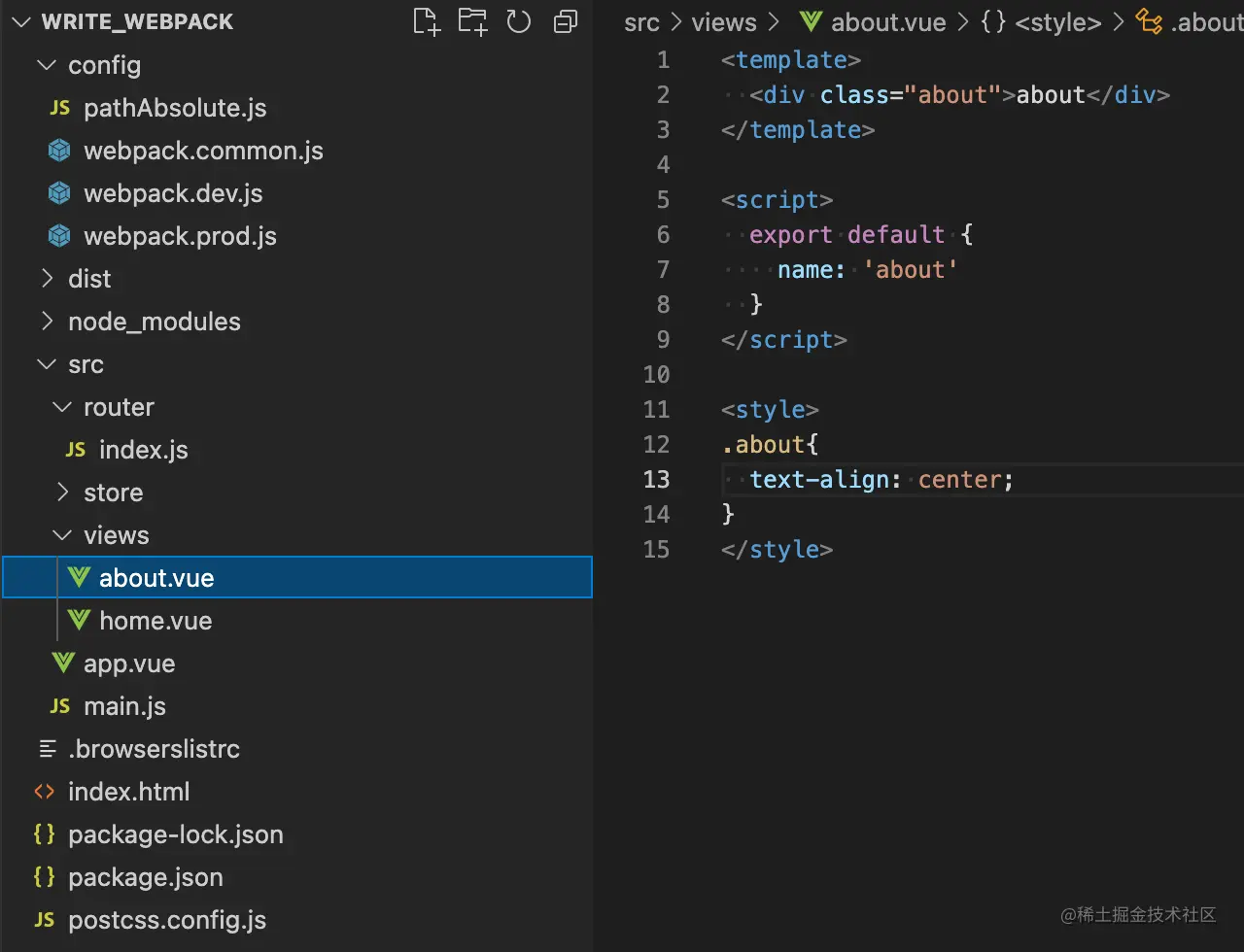Click the 'text-align: center;' code line

click(x=881, y=480)
